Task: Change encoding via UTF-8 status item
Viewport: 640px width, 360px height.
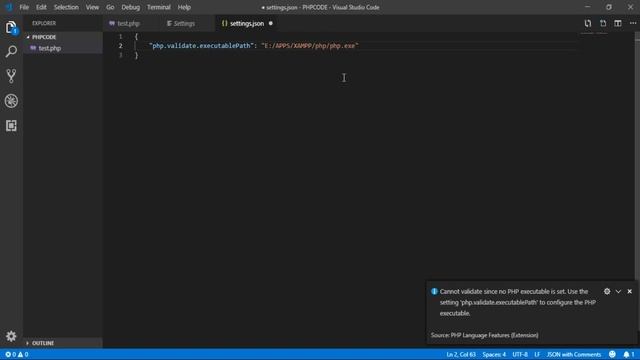Action: 520,354
